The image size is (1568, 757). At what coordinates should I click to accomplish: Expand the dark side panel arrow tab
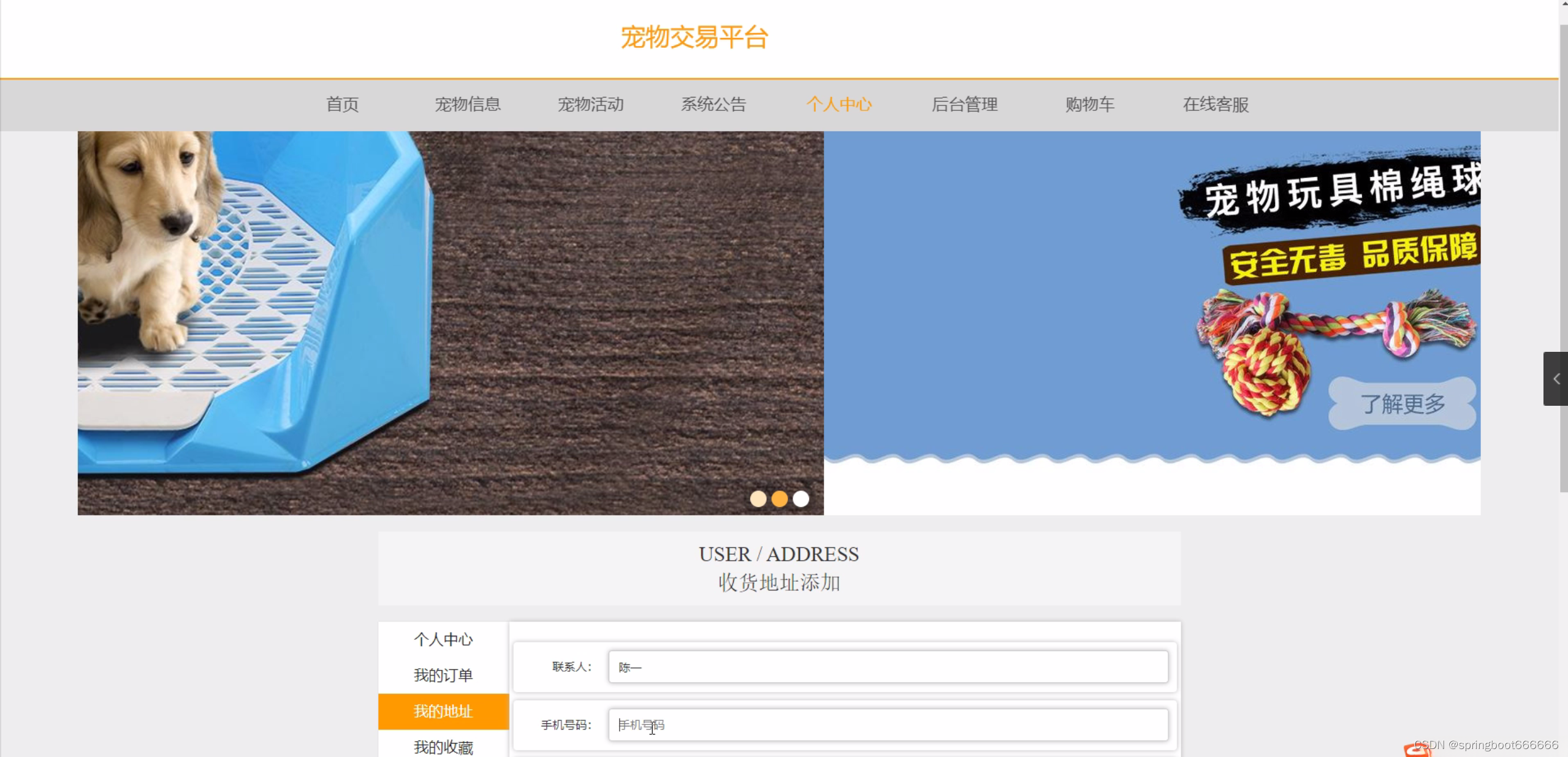[x=1555, y=379]
